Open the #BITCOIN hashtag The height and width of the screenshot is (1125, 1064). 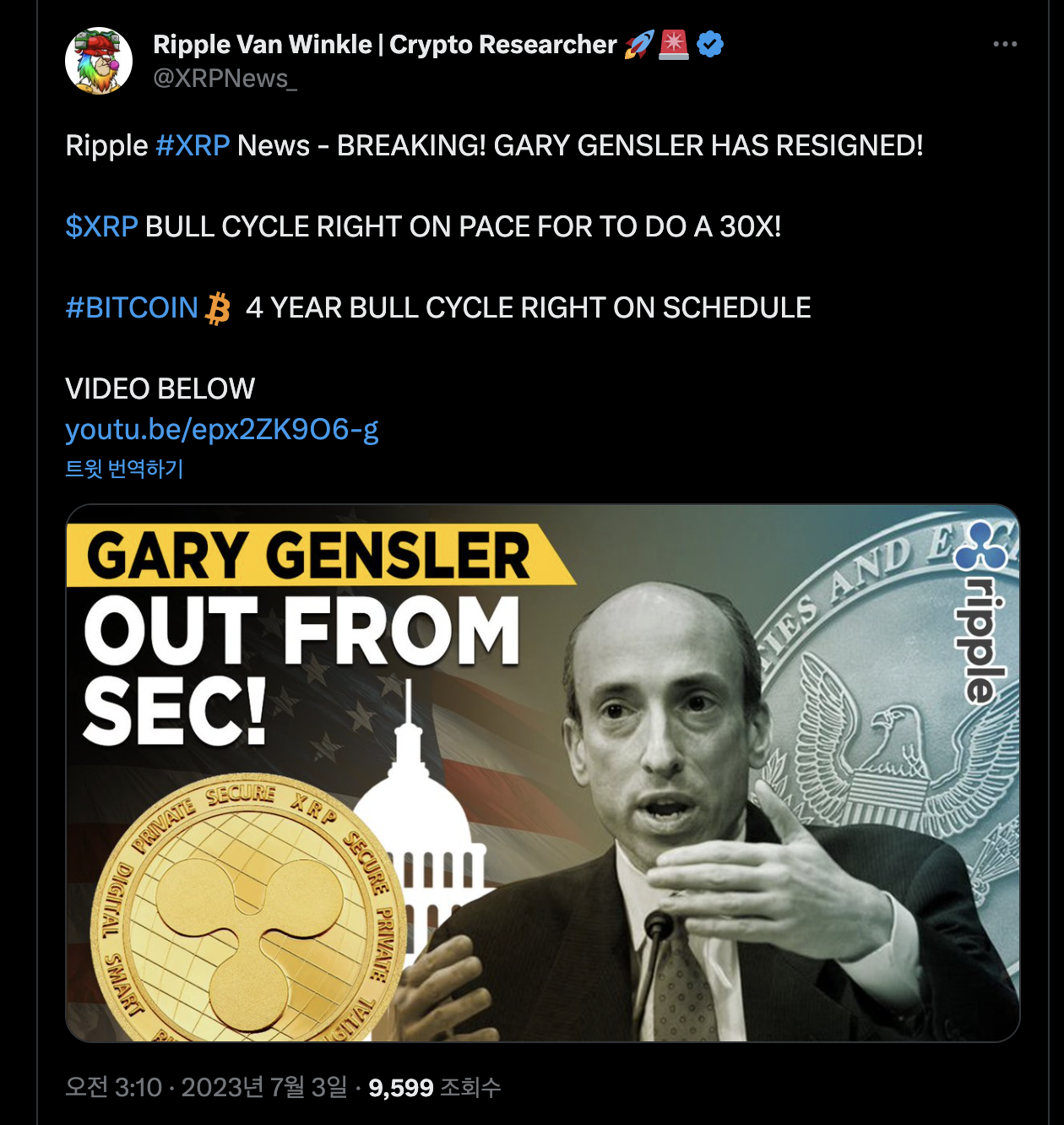[132, 307]
